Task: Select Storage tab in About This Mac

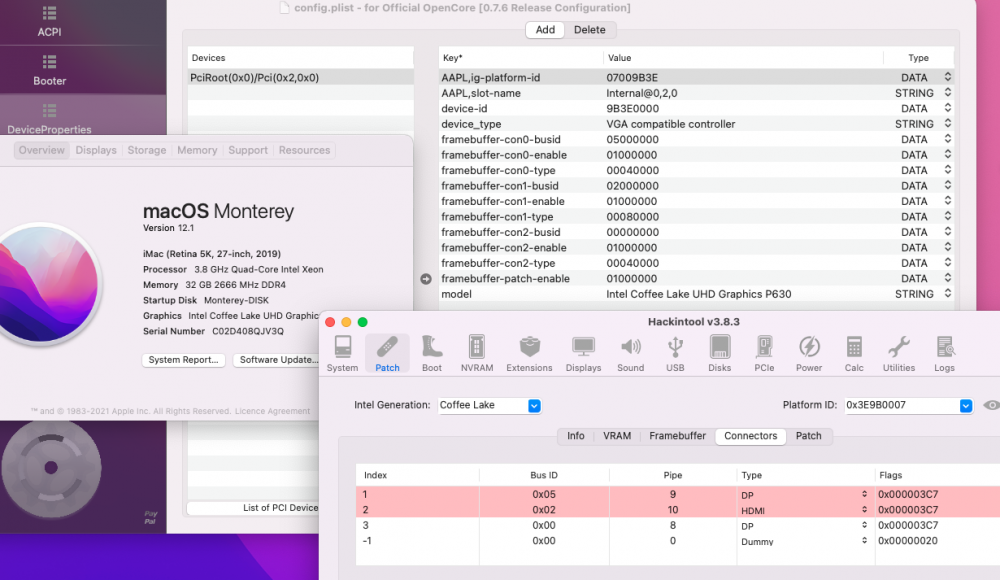Action: 147,150
